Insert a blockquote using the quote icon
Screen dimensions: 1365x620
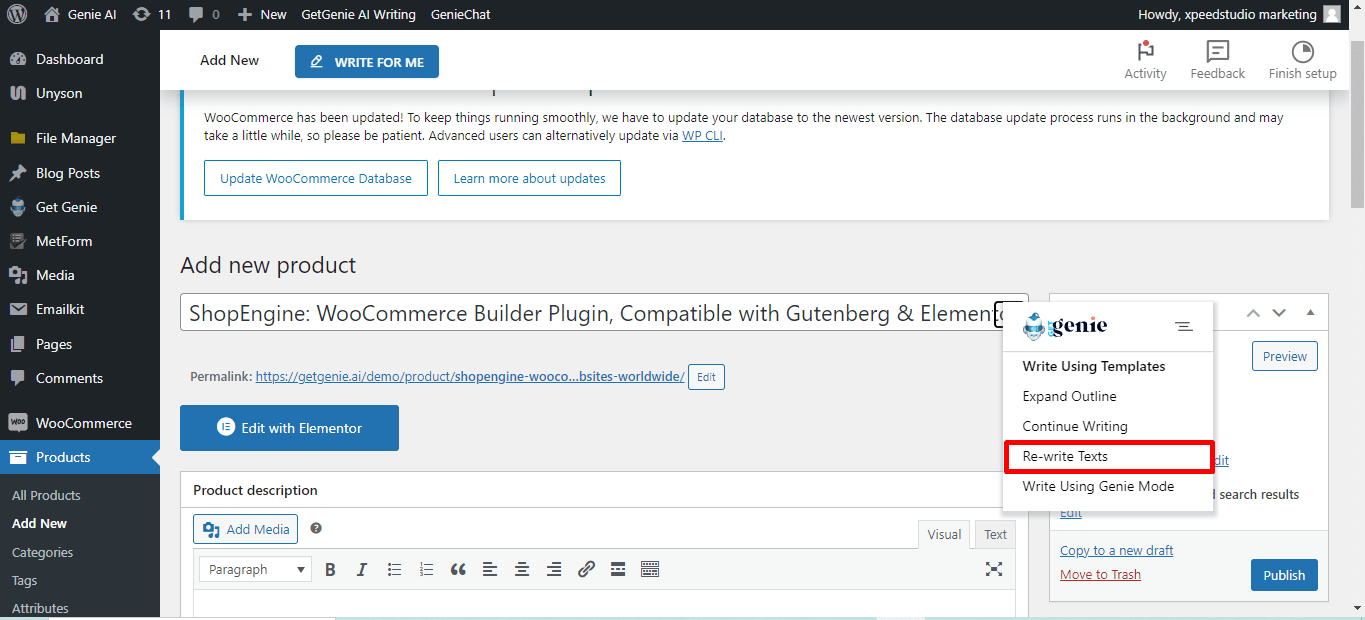458,569
